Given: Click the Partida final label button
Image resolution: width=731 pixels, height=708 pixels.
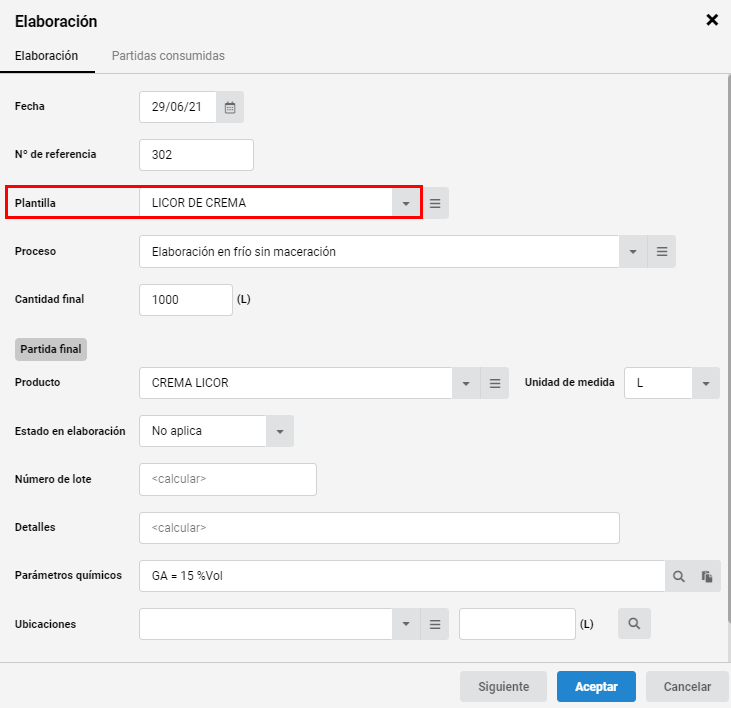Looking at the screenshot, I should pyautogui.click(x=51, y=349).
